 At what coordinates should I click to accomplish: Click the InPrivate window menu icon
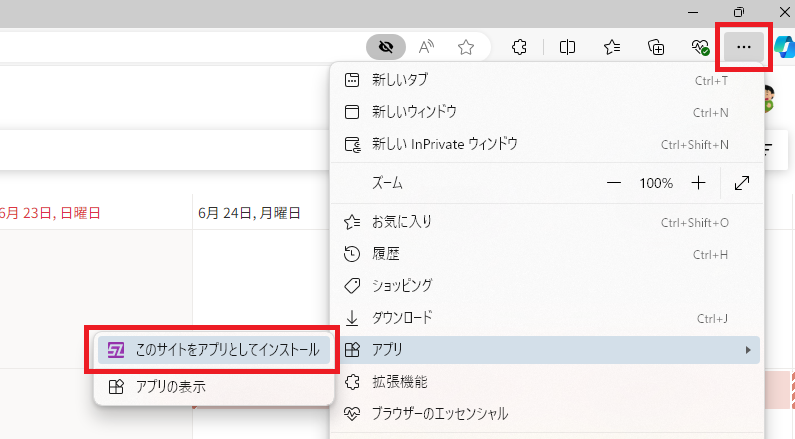click(x=352, y=144)
